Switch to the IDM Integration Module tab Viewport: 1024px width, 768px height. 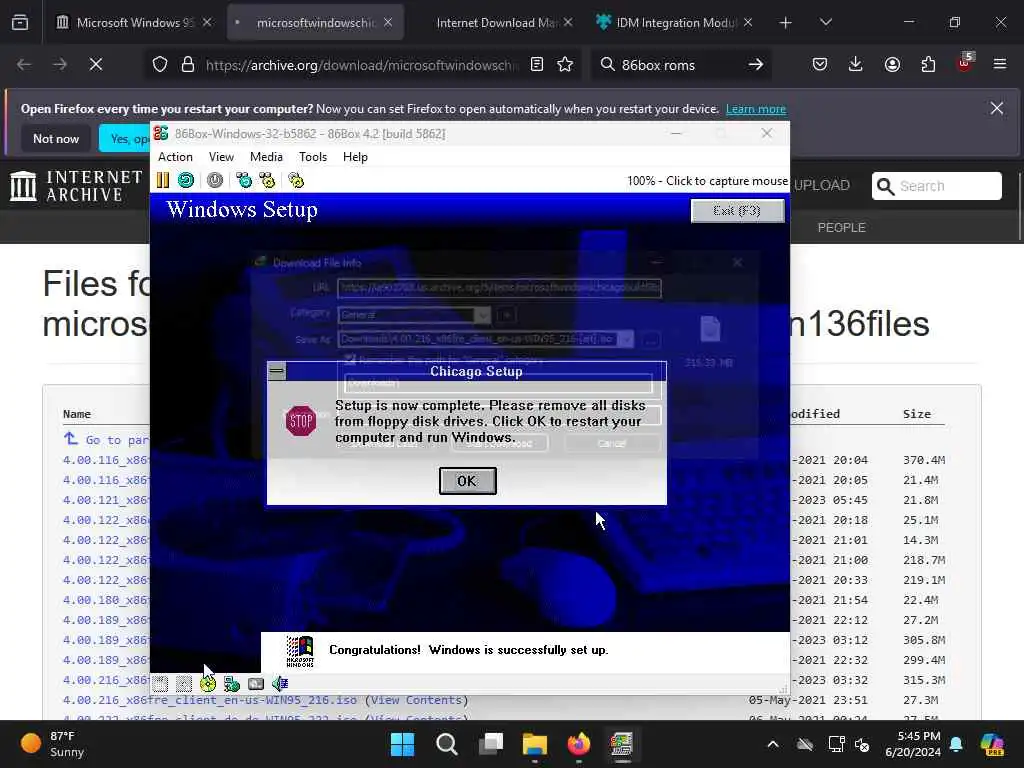673,23
